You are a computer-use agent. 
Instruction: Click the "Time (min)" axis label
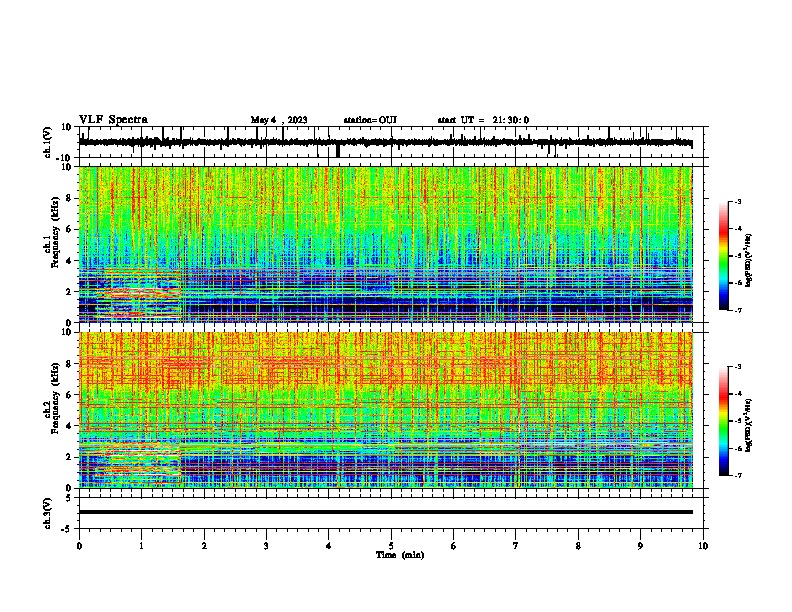point(400,555)
